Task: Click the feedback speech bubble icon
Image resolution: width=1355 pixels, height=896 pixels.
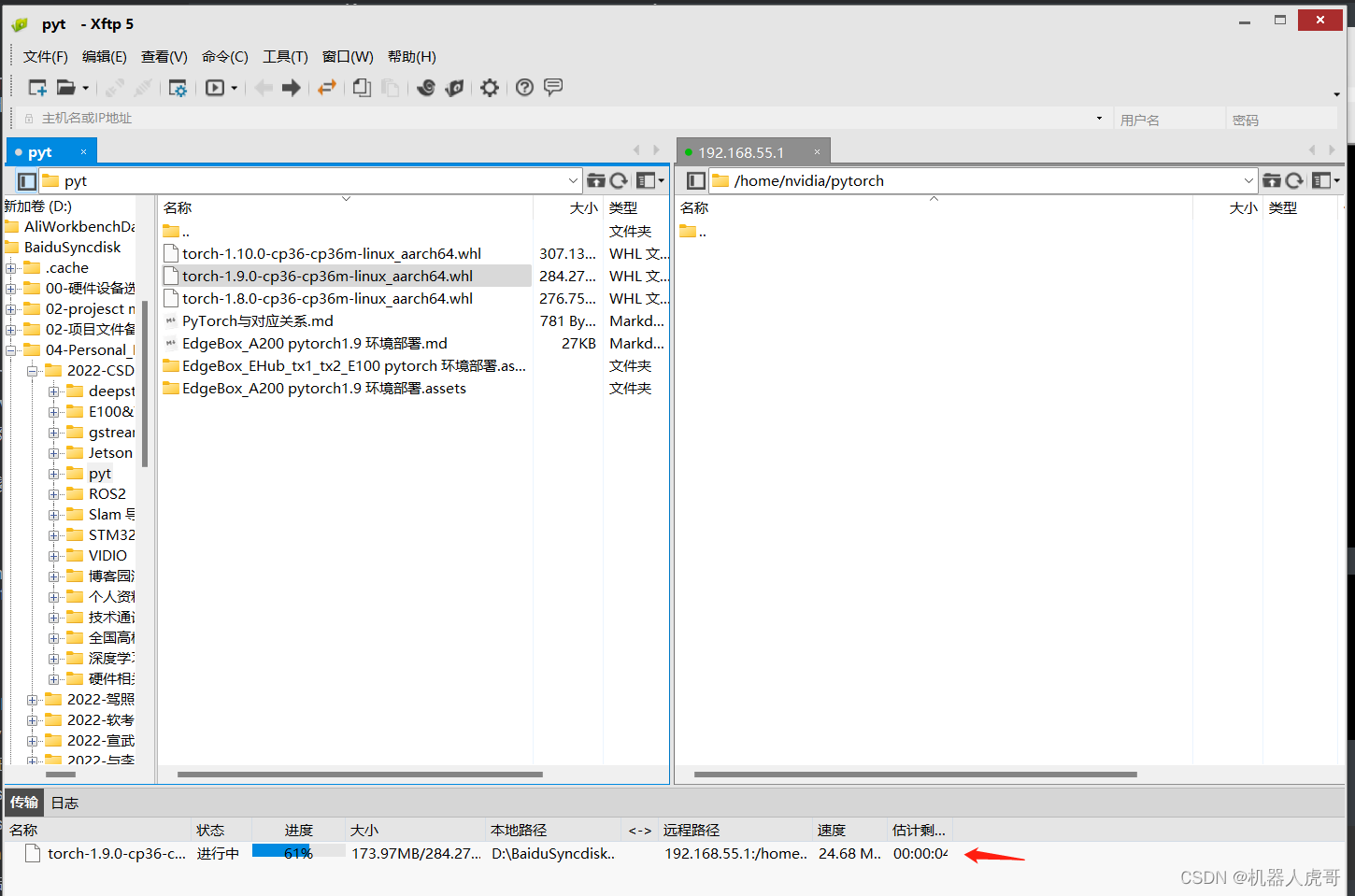Action: tap(553, 87)
